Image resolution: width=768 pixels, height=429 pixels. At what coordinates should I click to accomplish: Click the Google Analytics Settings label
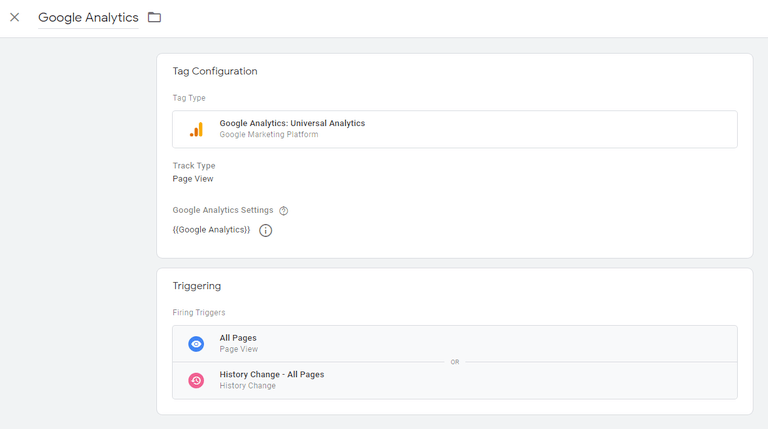[223, 210]
